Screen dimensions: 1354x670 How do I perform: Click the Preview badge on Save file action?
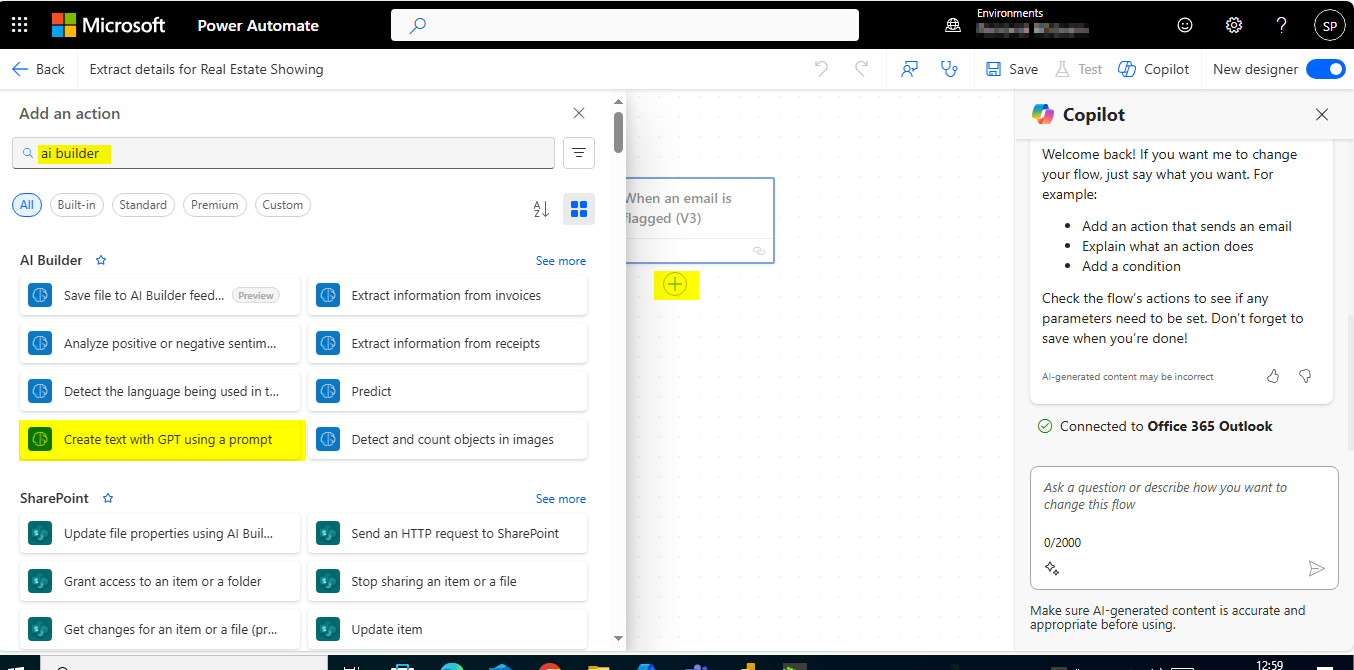click(x=256, y=295)
